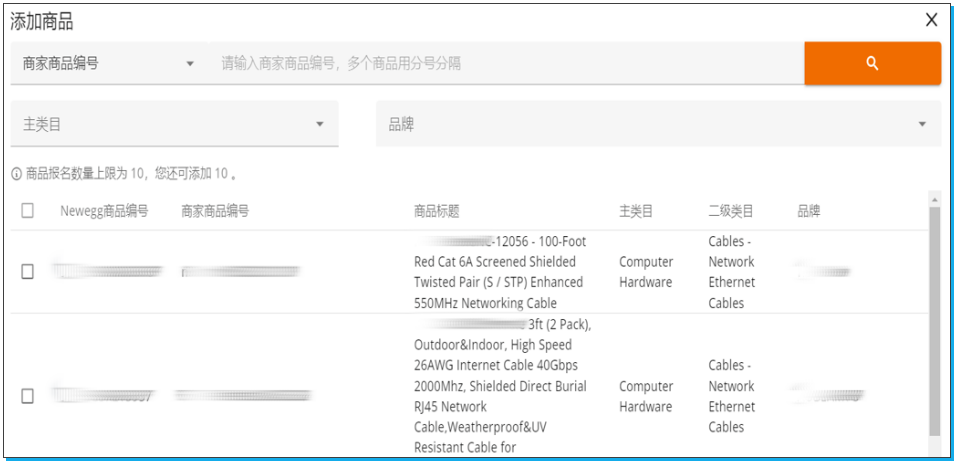Open the 商家商品编号 search type dropdown

click(108, 64)
